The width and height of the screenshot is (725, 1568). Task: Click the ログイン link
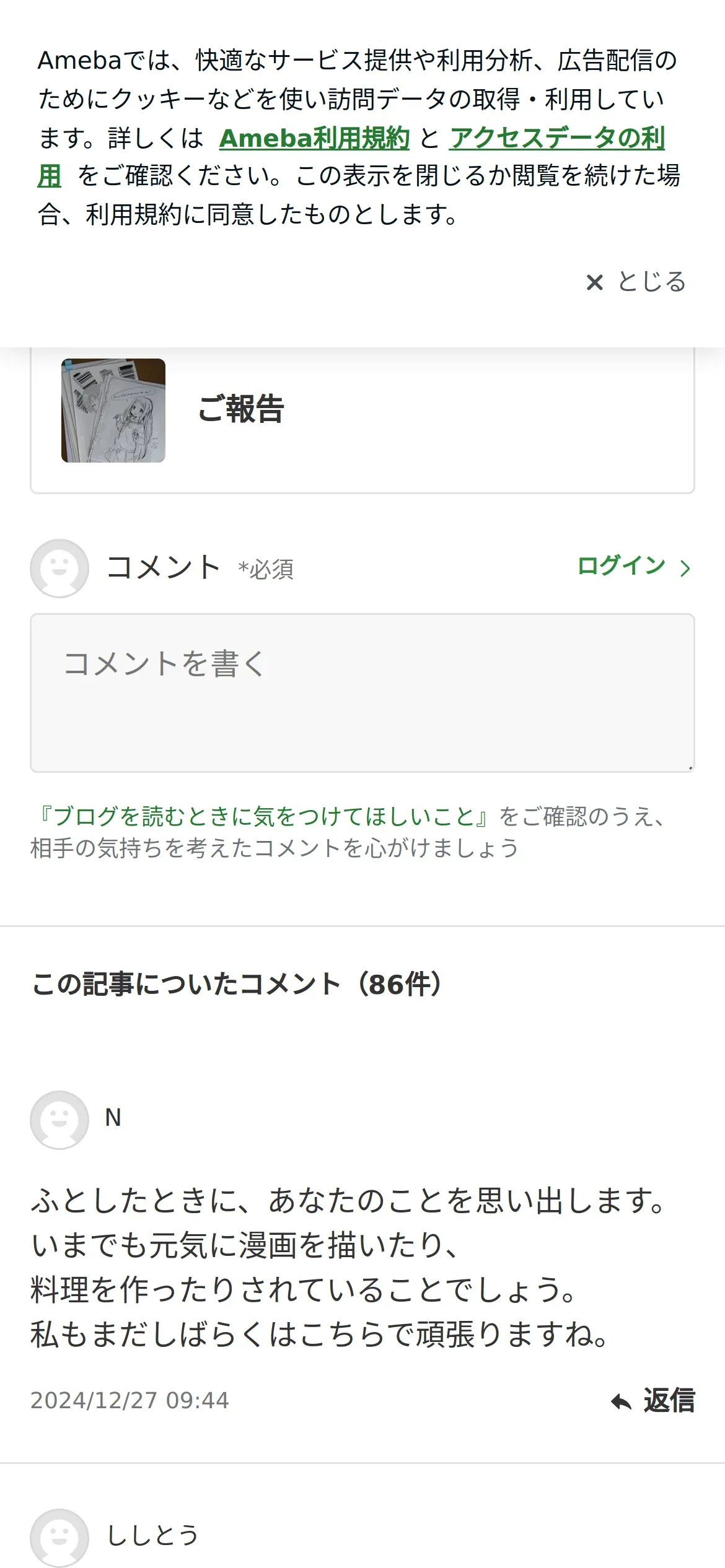621,566
